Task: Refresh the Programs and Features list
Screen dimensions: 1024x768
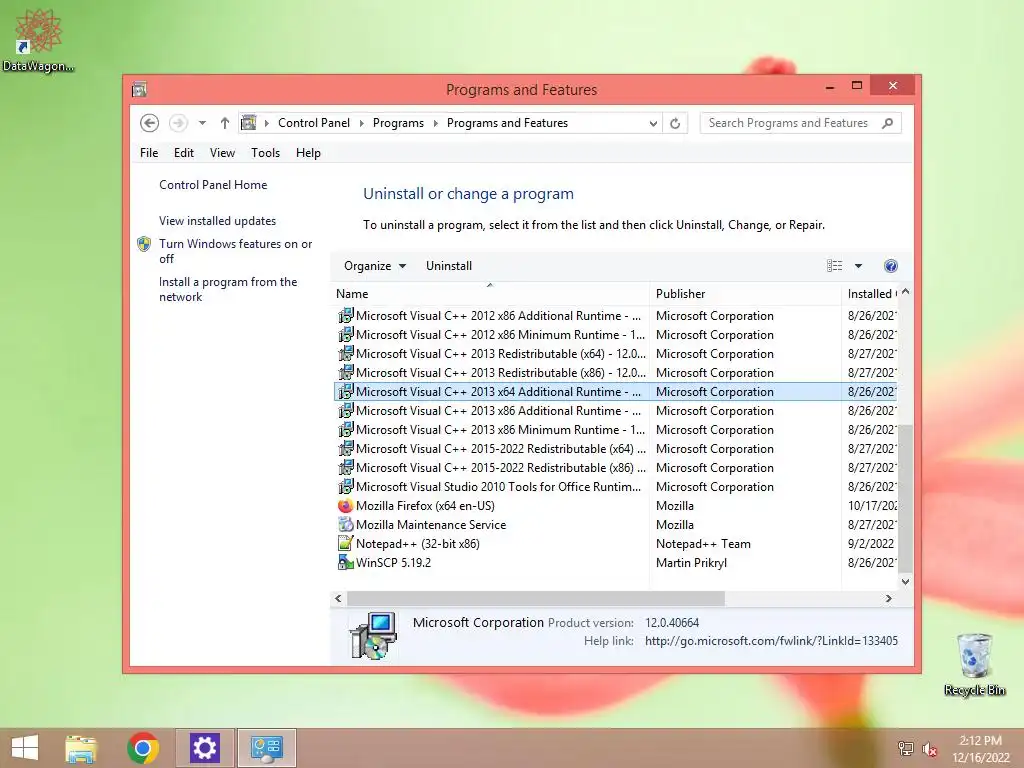Action: pyautogui.click(x=675, y=123)
